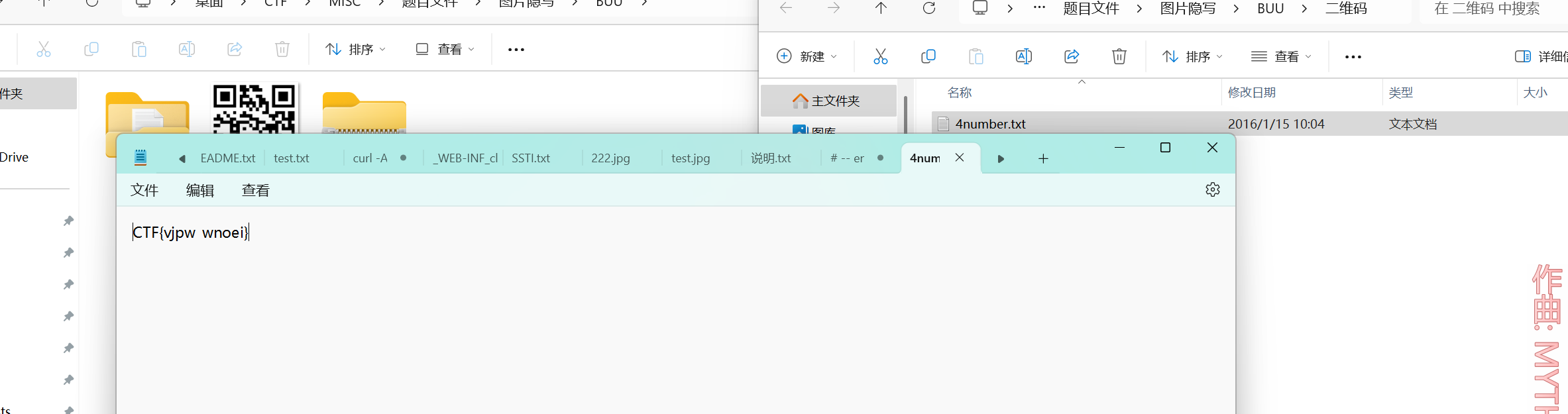Refresh the right Explorer window
This screenshot has width=1568, height=414.
(x=929, y=9)
